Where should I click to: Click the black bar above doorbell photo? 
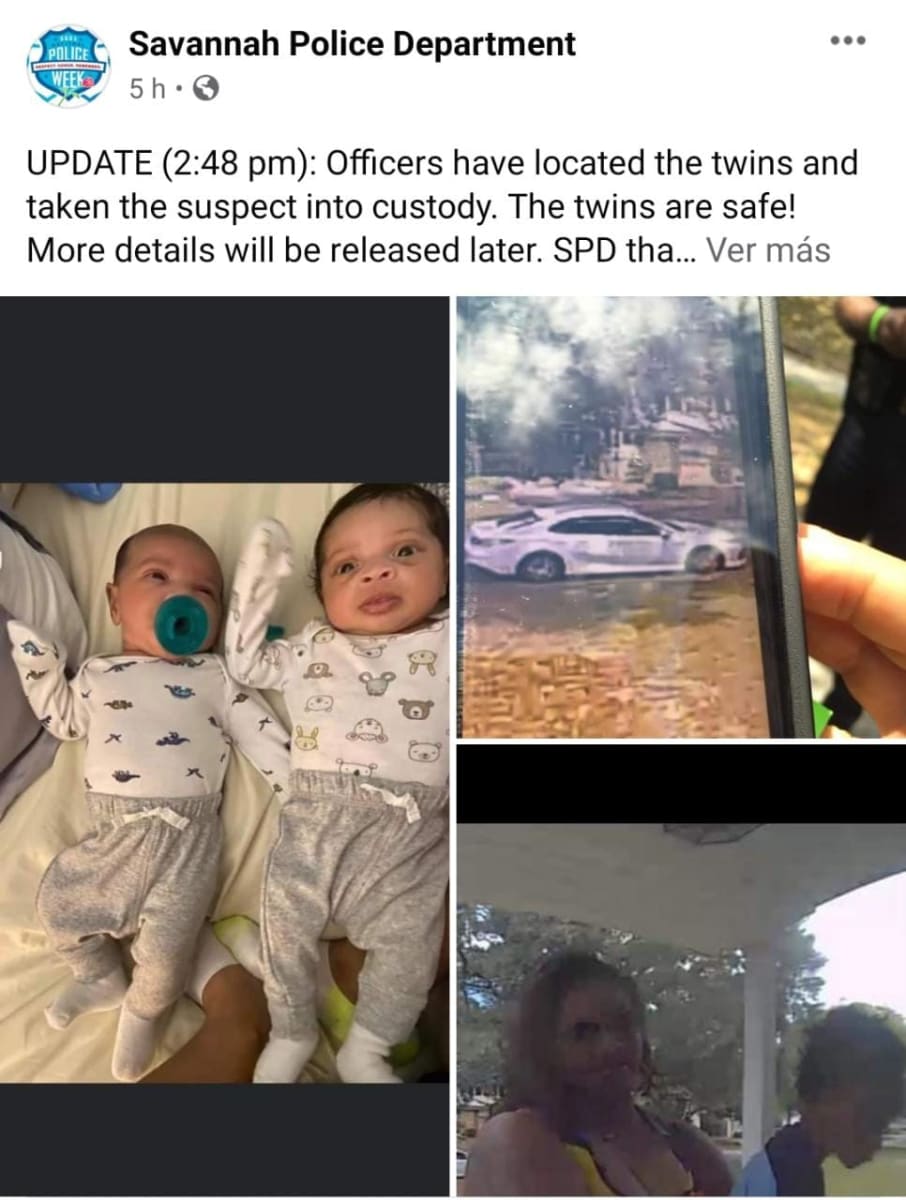[681, 784]
